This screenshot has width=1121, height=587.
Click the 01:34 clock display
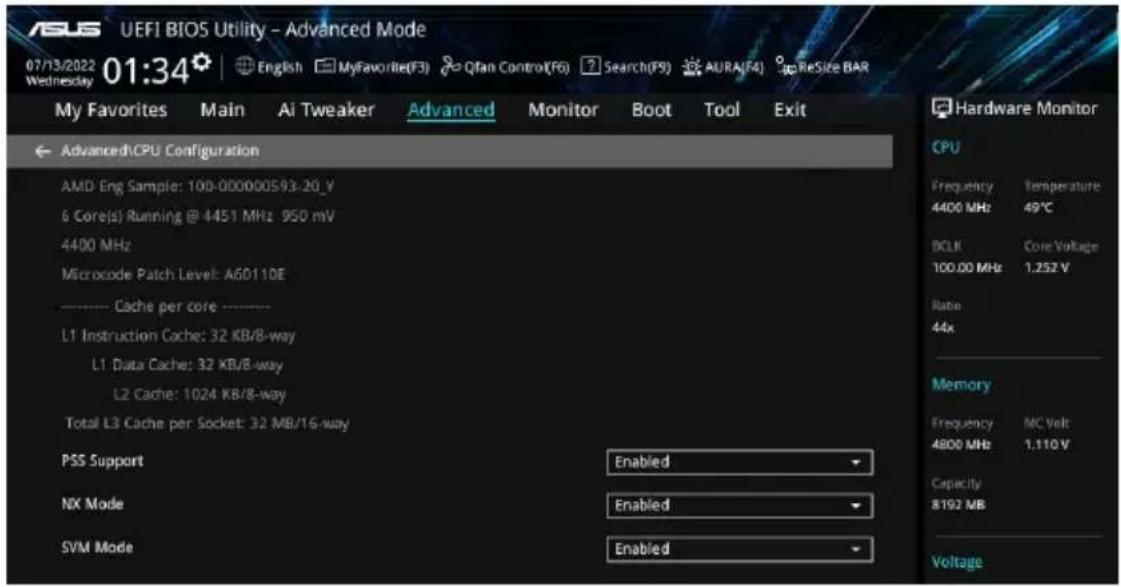146,71
